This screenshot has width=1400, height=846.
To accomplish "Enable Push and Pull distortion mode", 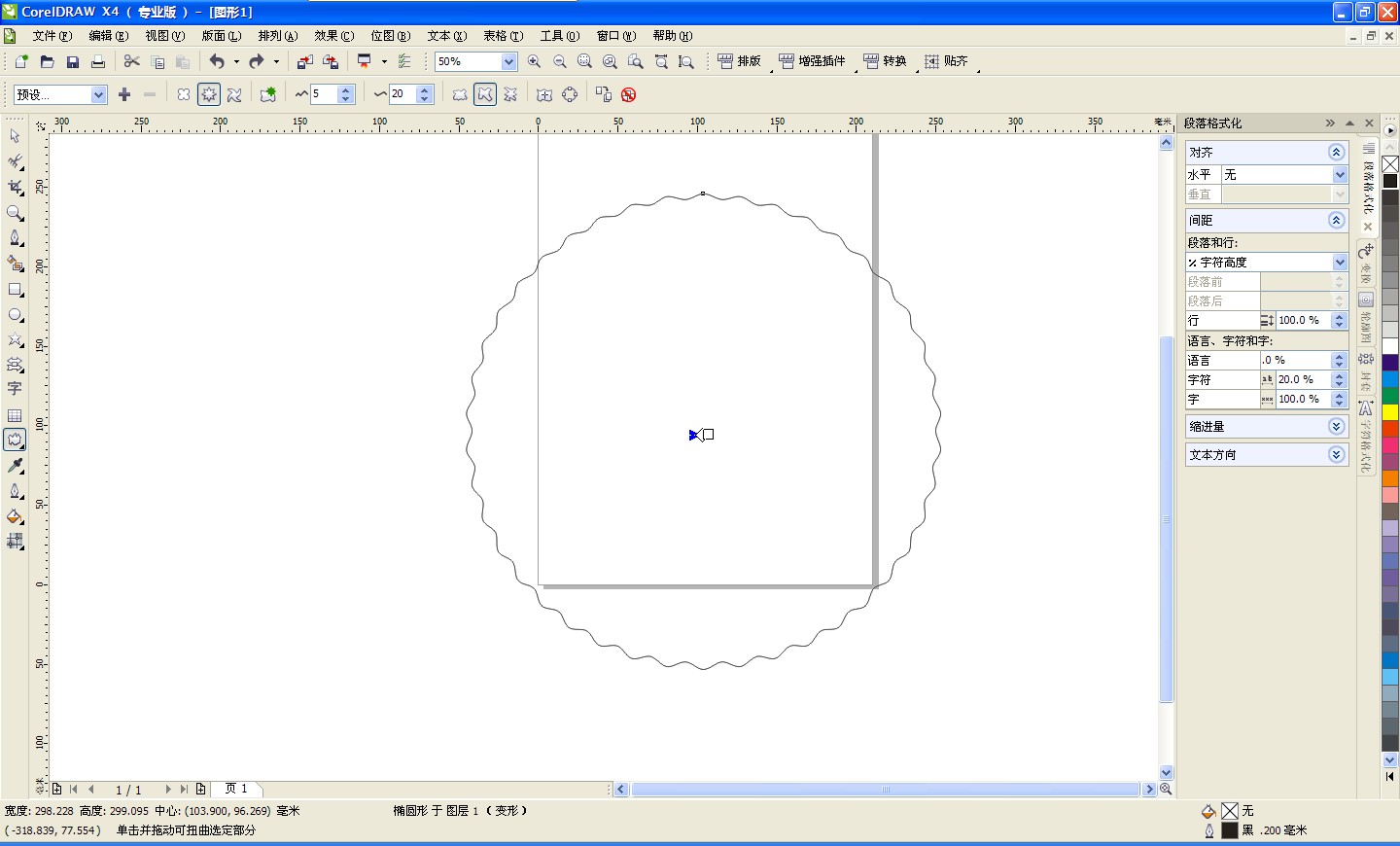I will tap(183, 94).
